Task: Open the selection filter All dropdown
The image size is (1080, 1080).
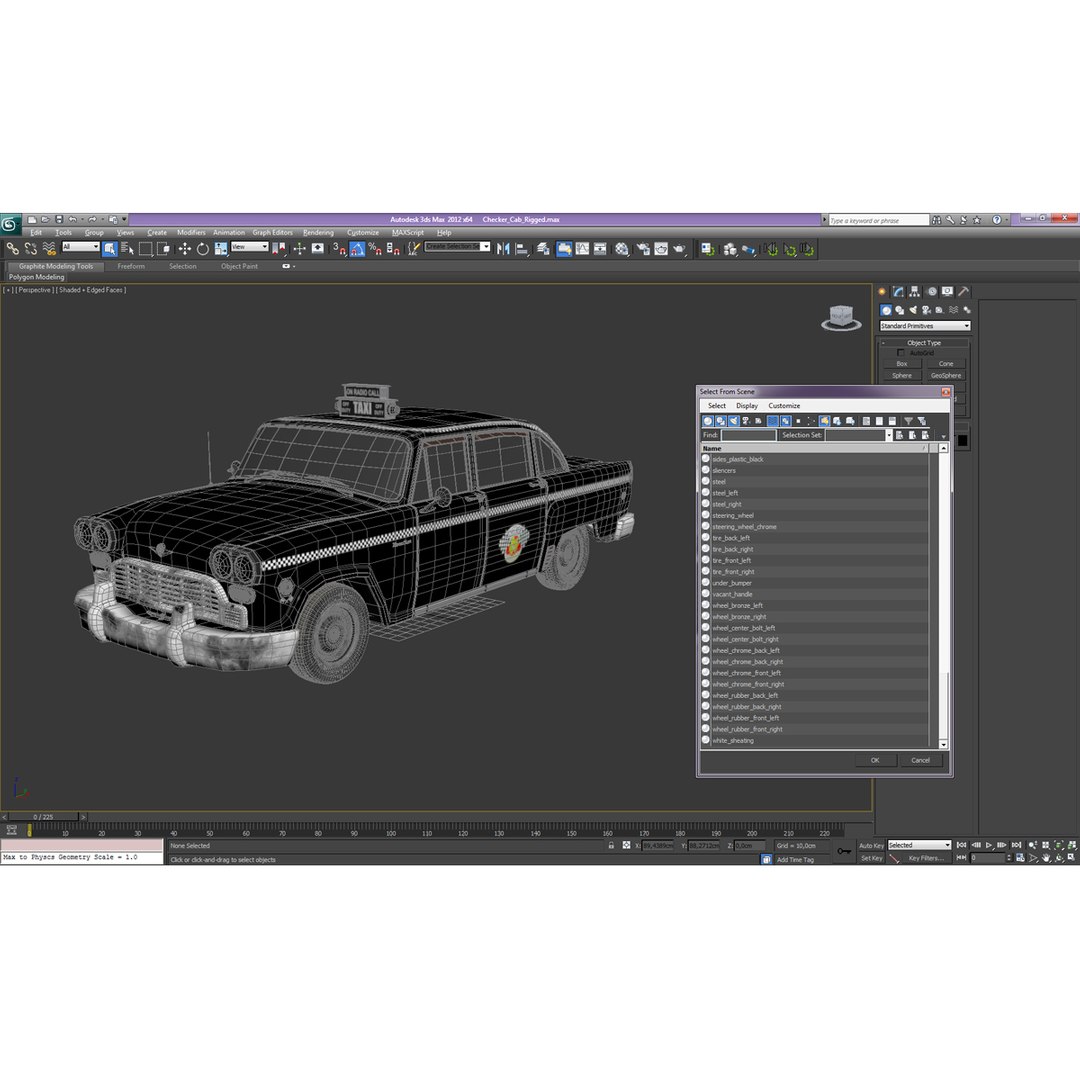Action: tap(81, 247)
